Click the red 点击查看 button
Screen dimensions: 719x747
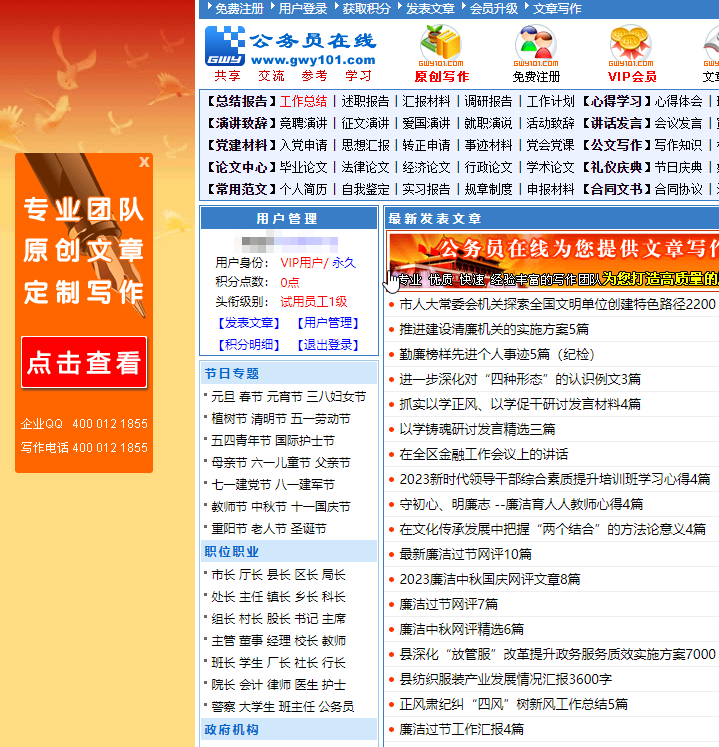point(84,362)
